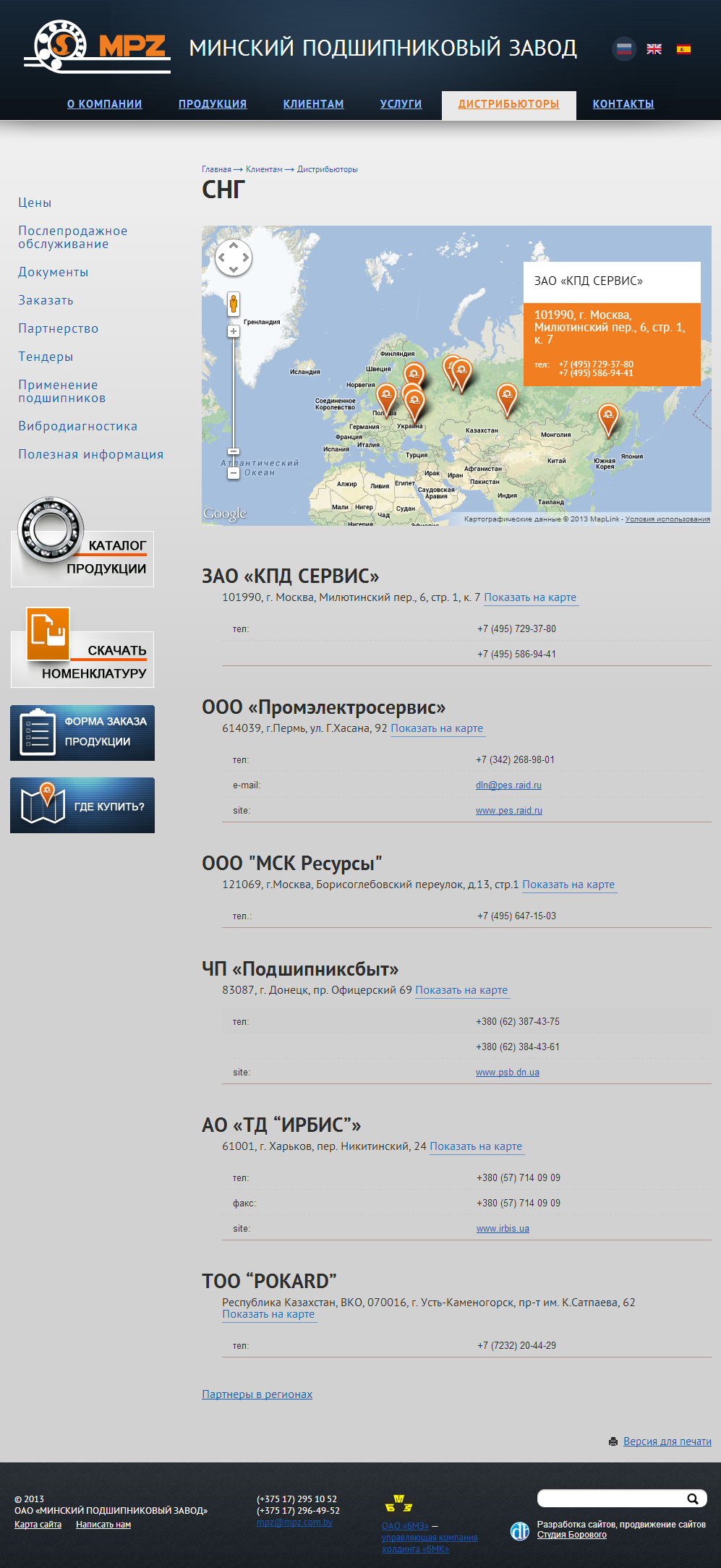Image resolution: width=721 pixels, height=1568 pixels.
Task: Open Партнерство in sidebar
Action: pyautogui.click(x=58, y=328)
